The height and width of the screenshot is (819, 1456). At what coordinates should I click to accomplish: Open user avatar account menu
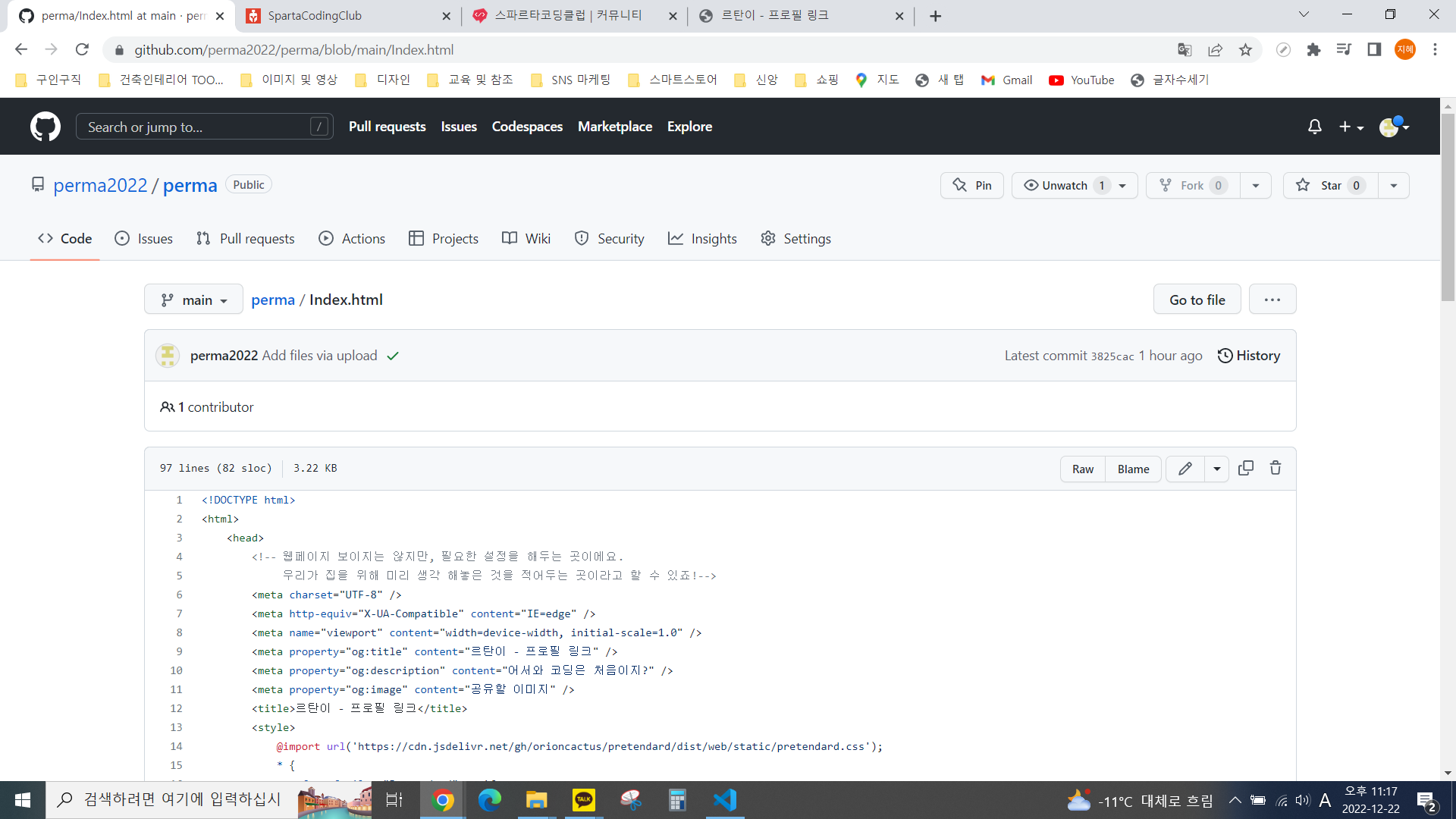click(x=1394, y=127)
